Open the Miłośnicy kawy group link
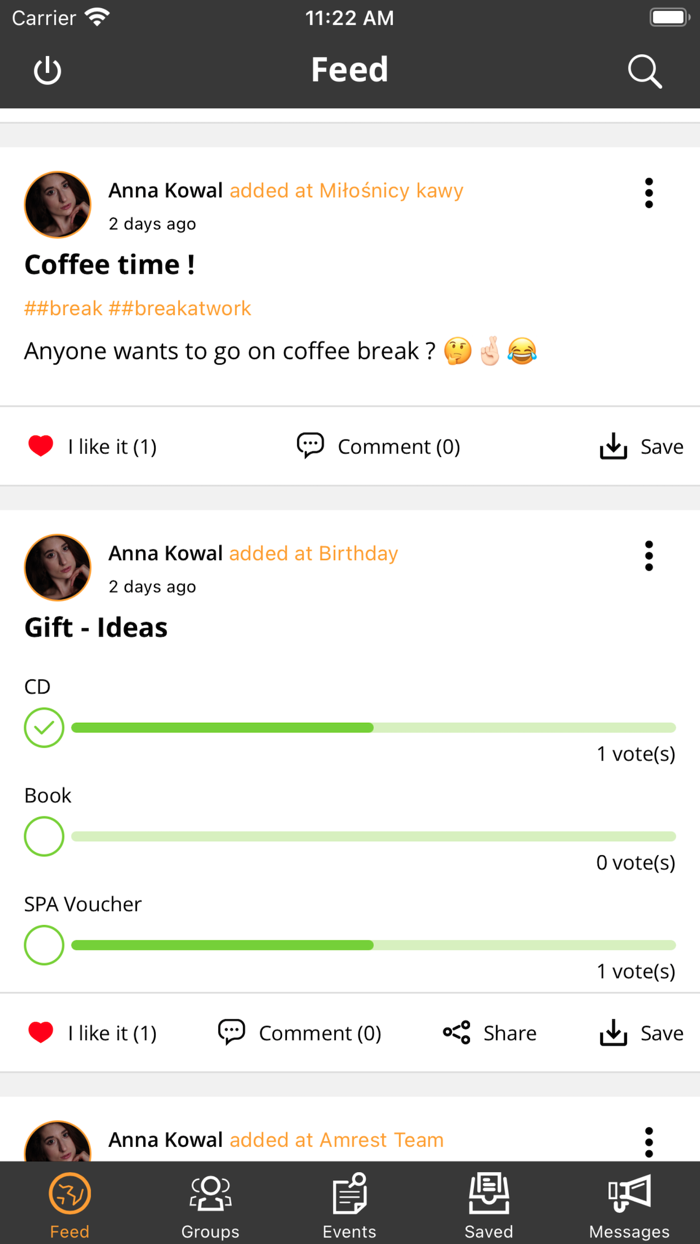700x1244 pixels. (391, 191)
